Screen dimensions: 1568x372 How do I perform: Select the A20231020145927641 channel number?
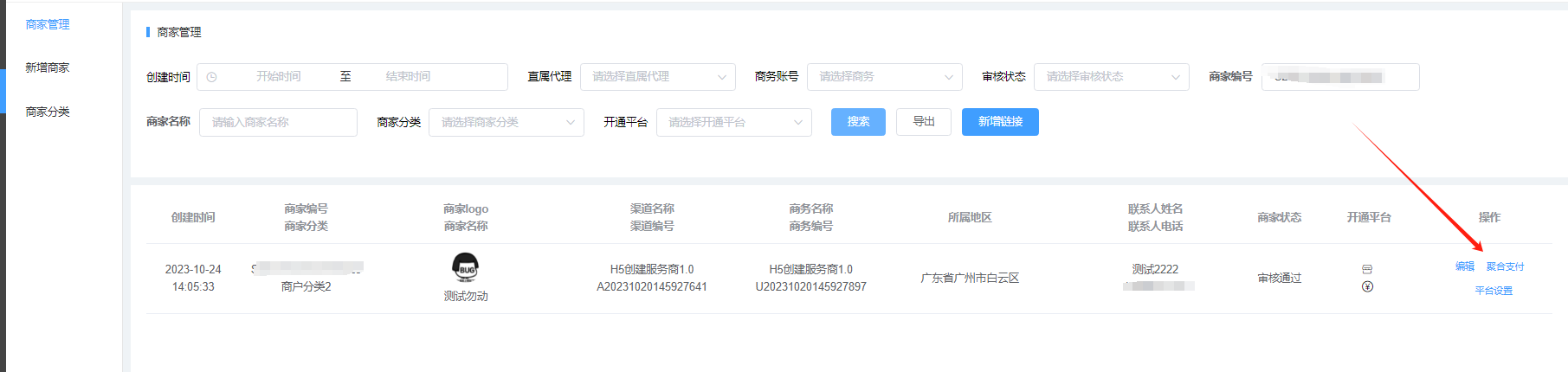652,286
